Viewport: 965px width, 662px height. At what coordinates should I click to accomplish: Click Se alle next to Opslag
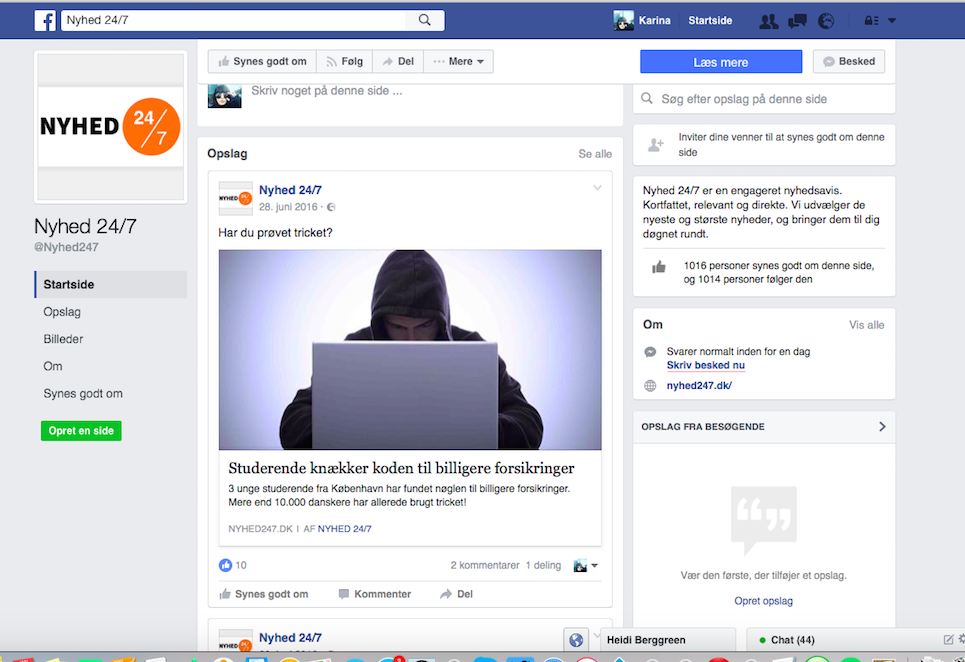(x=595, y=154)
